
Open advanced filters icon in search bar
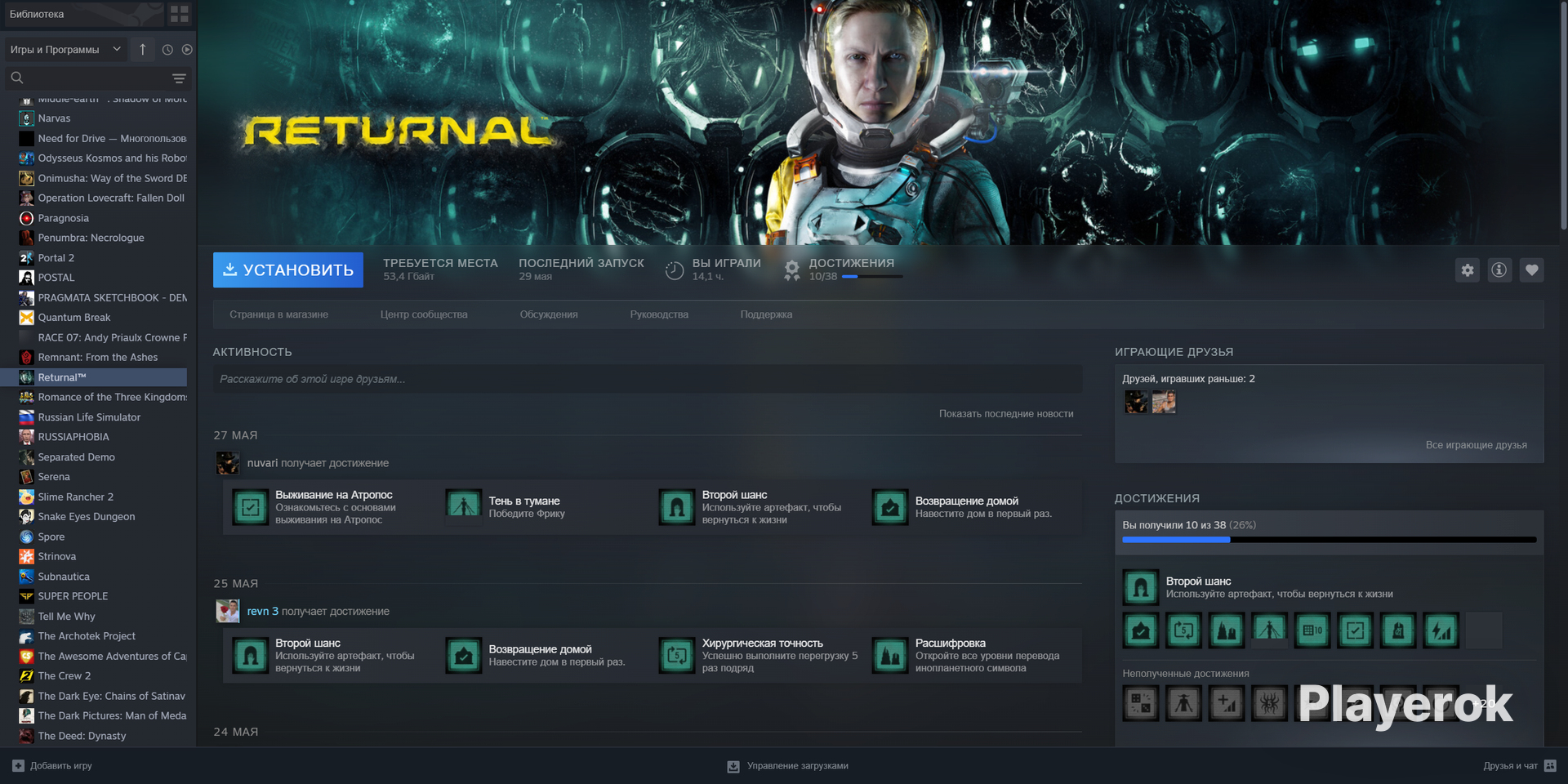pyautogui.click(x=179, y=78)
